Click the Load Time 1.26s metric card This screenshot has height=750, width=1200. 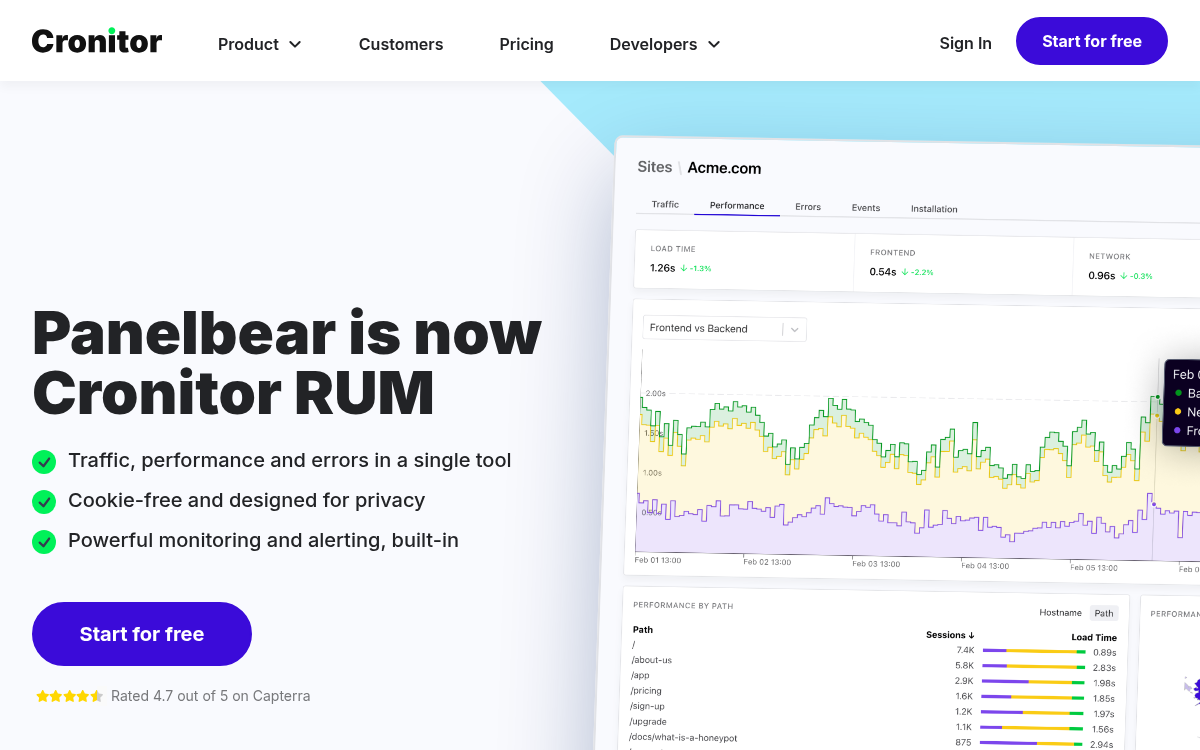(x=745, y=260)
